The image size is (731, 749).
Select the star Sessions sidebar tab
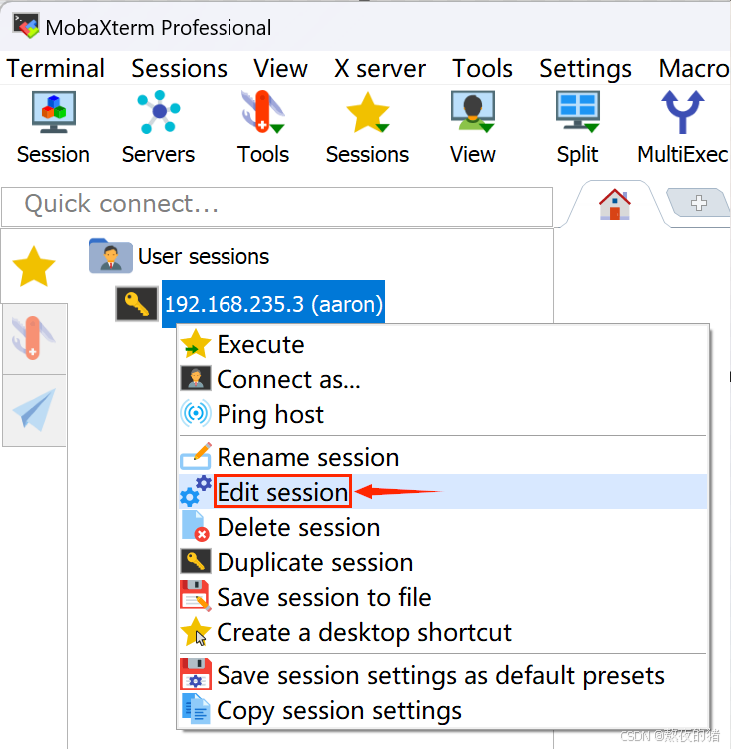[x=34, y=267]
